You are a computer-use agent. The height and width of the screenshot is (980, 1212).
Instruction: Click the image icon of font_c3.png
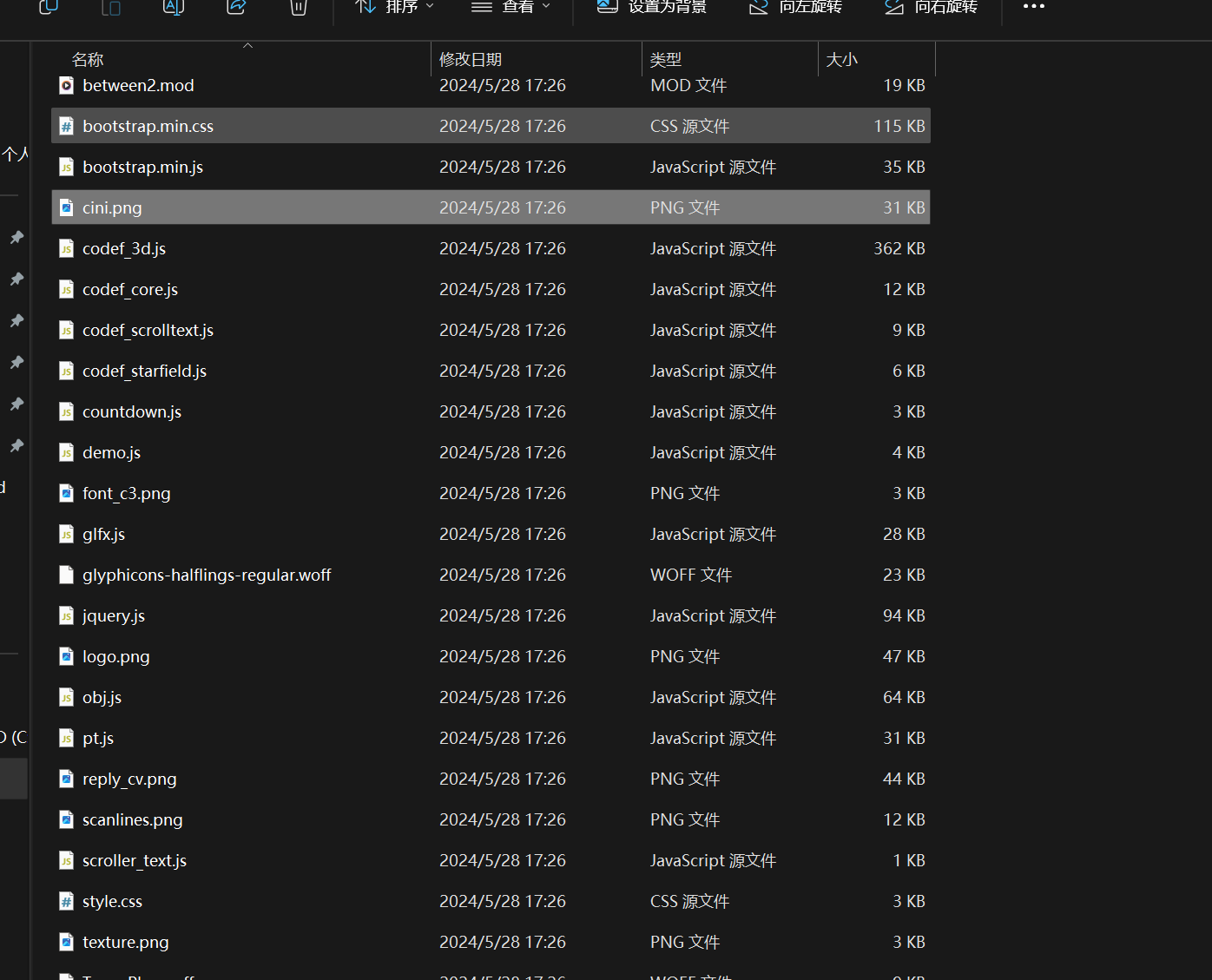(66, 493)
